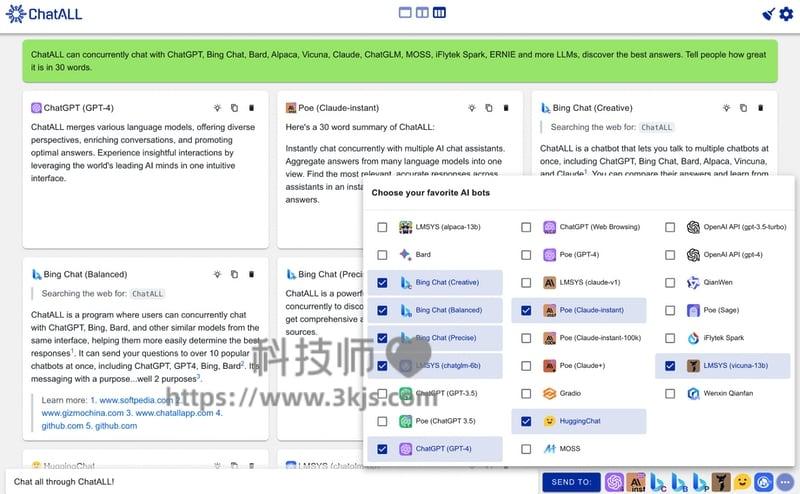Uncheck Bing Chat (Creative) checkbox
This screenshot has height=494, width=800.
click(382, 283)
